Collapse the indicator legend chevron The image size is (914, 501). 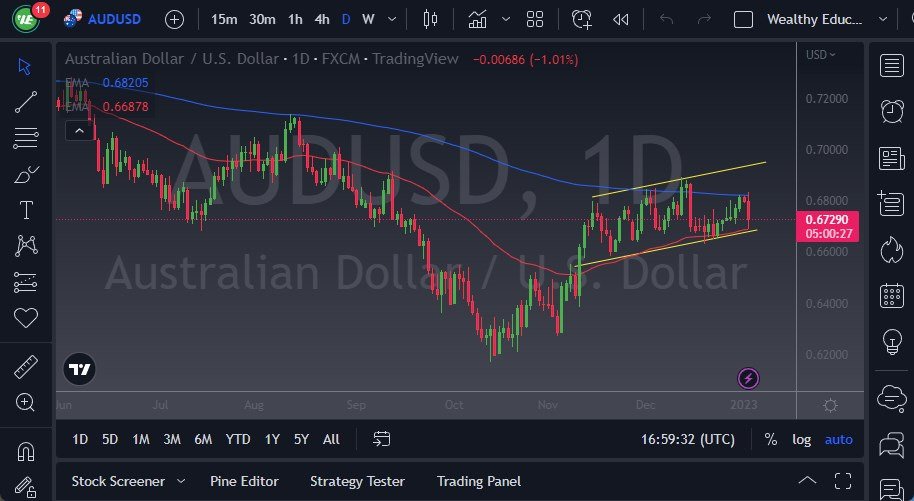79,131
